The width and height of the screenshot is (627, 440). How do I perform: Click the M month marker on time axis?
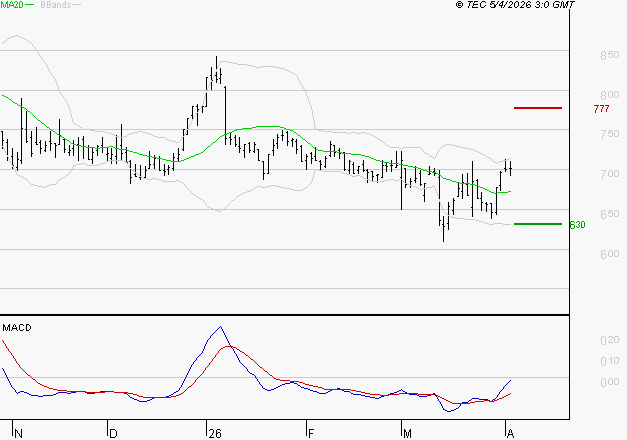(x=407, y=434)
